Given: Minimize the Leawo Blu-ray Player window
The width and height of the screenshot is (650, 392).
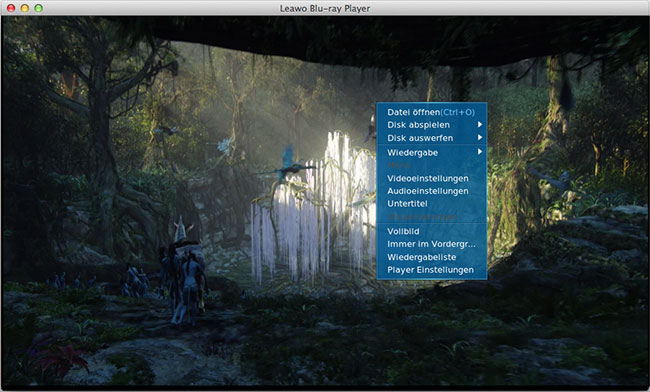Looking at the screenshot, I should click(25, 8).
